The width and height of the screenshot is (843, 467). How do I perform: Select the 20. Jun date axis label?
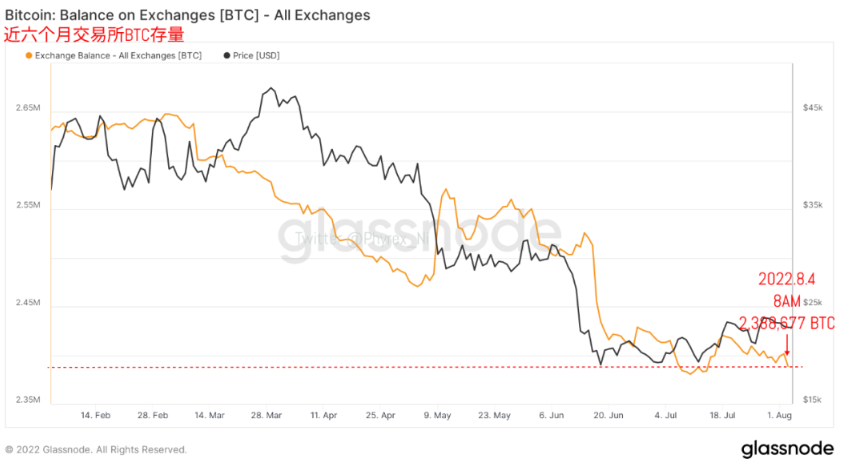(608, 415)
